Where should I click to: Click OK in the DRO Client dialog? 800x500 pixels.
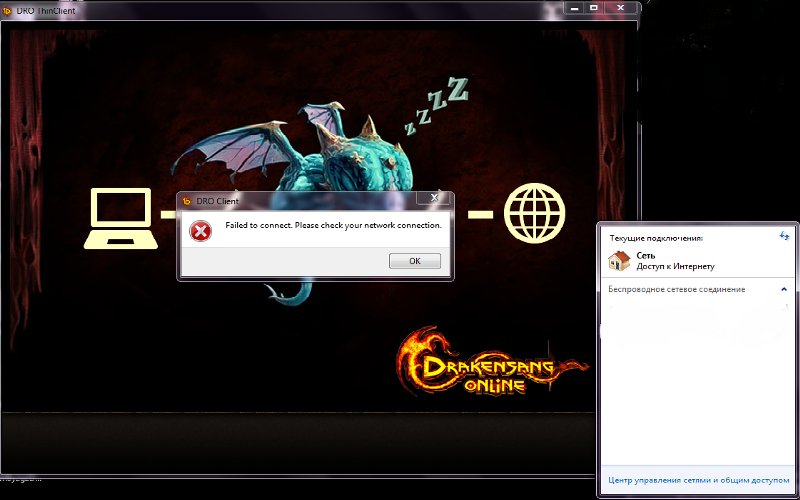tap(414, 261)
